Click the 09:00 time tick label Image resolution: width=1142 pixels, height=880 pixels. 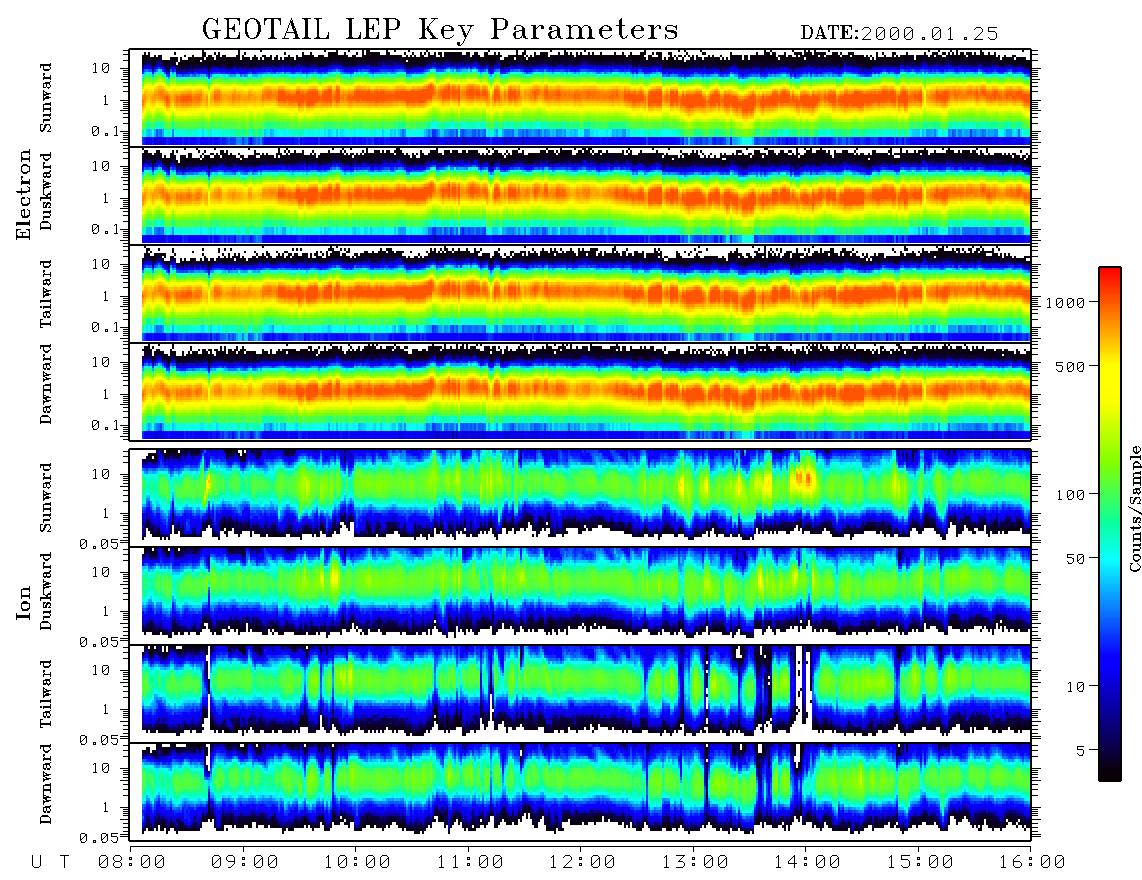click(245, 863)
